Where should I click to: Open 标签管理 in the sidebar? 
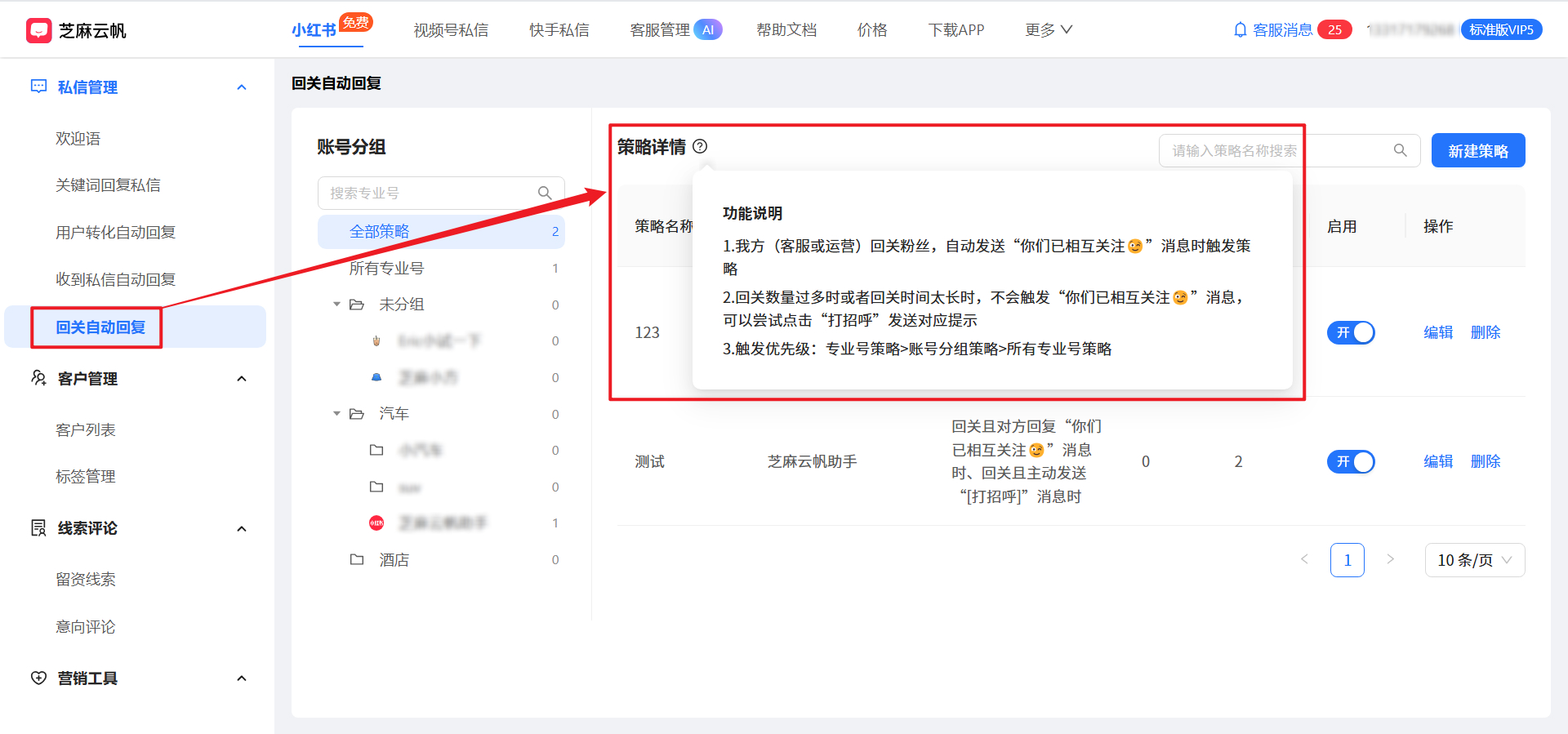click(x=86, y=477)
